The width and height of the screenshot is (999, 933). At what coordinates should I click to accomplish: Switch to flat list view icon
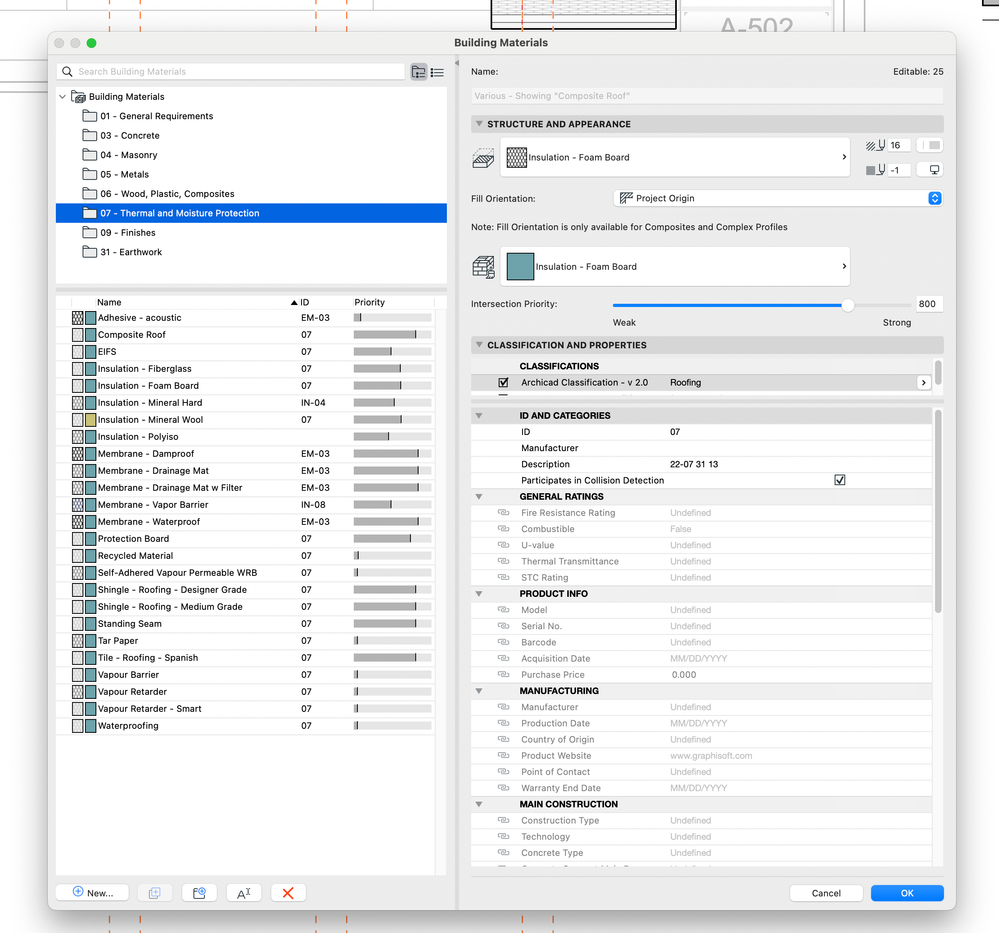(x=437, y=72)
